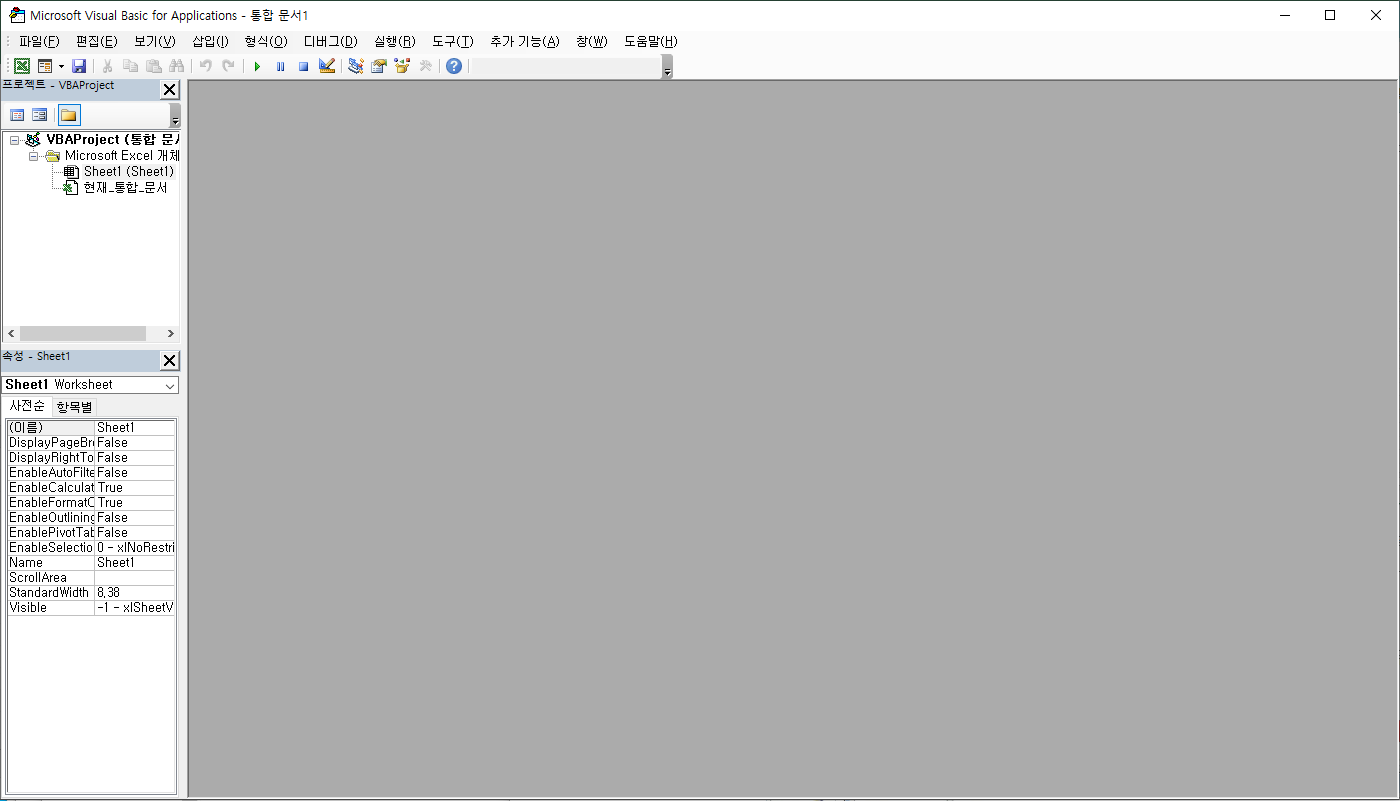Pause execution with the Break icon

(280, 66)
